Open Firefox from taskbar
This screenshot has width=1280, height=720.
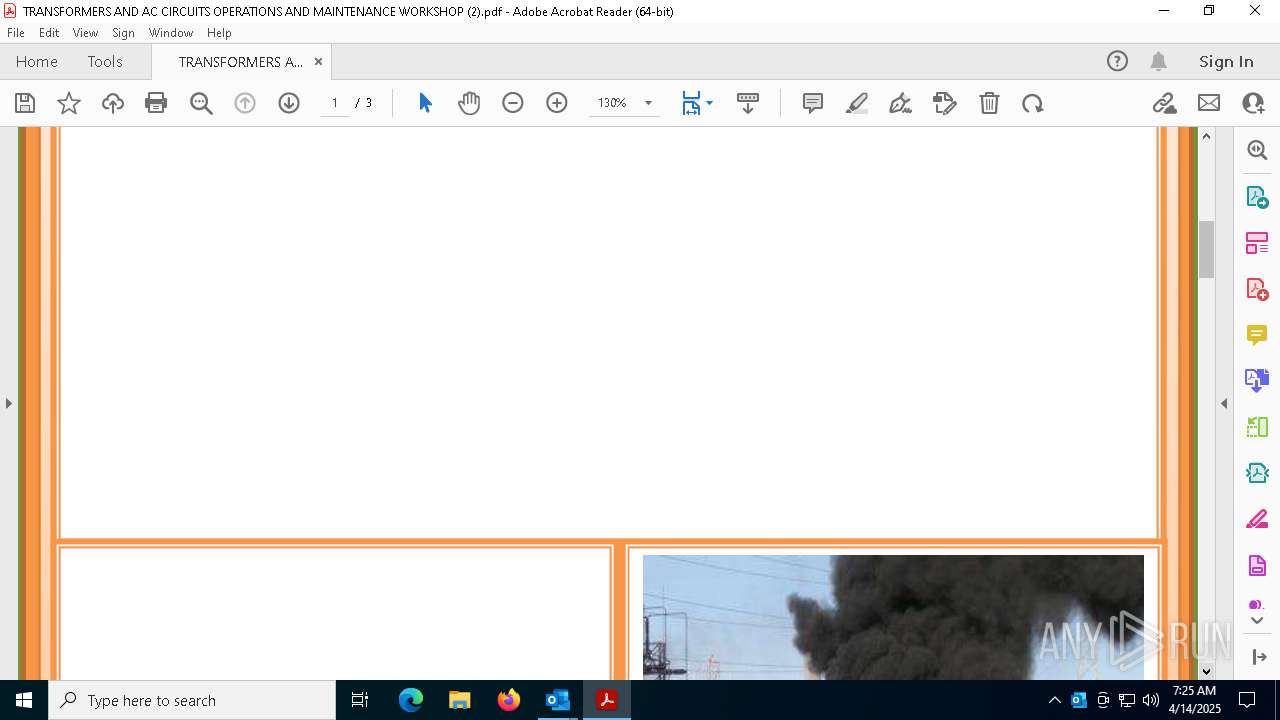point(508,700)
